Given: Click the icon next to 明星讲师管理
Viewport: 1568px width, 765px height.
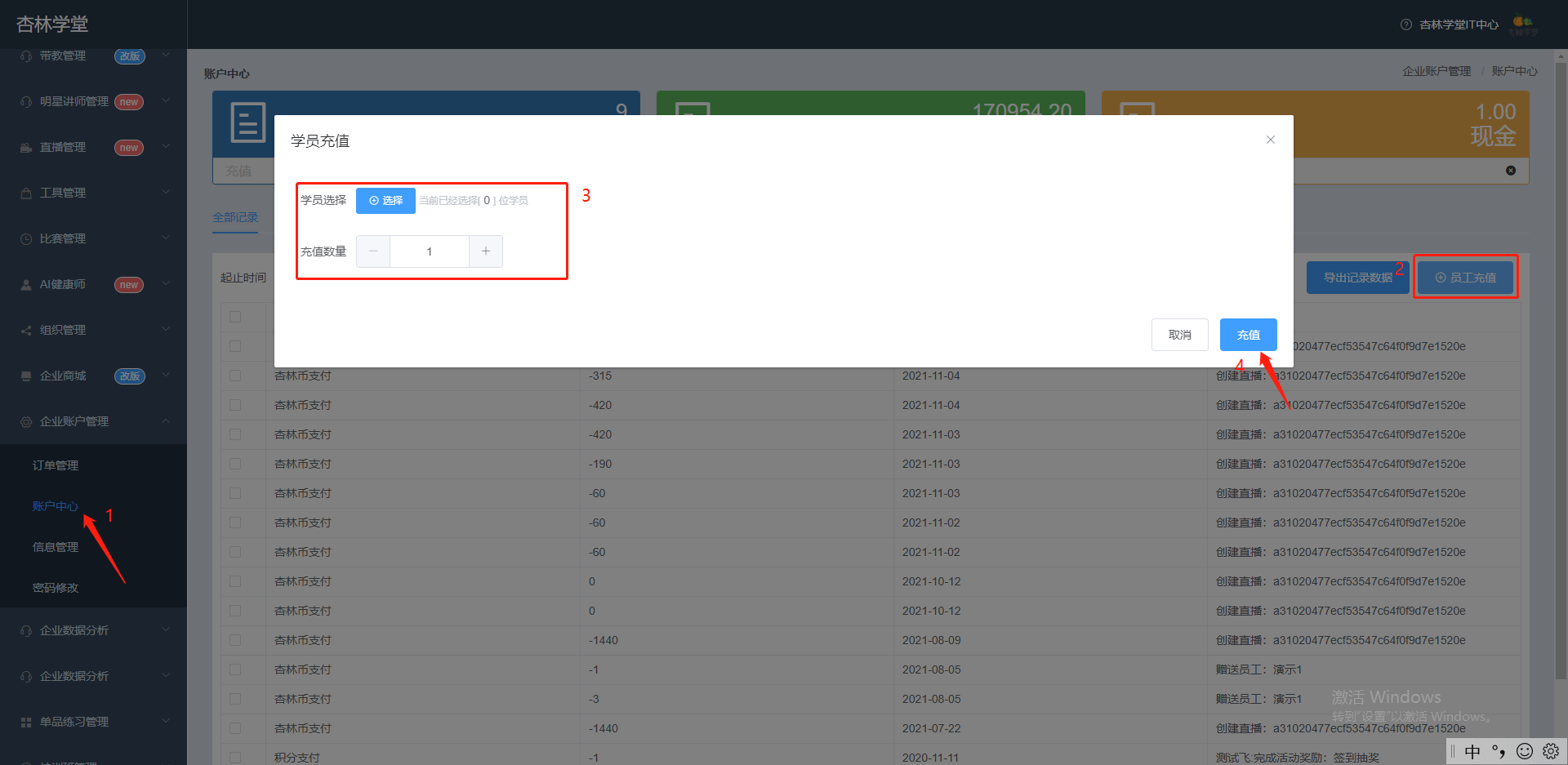Looking at the screenshot, I should [26, 102].
